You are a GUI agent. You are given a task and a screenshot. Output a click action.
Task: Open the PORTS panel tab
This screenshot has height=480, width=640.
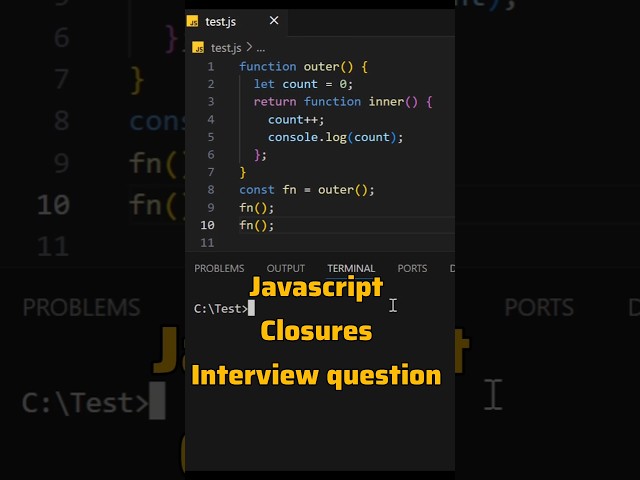(x=412, y=268)
